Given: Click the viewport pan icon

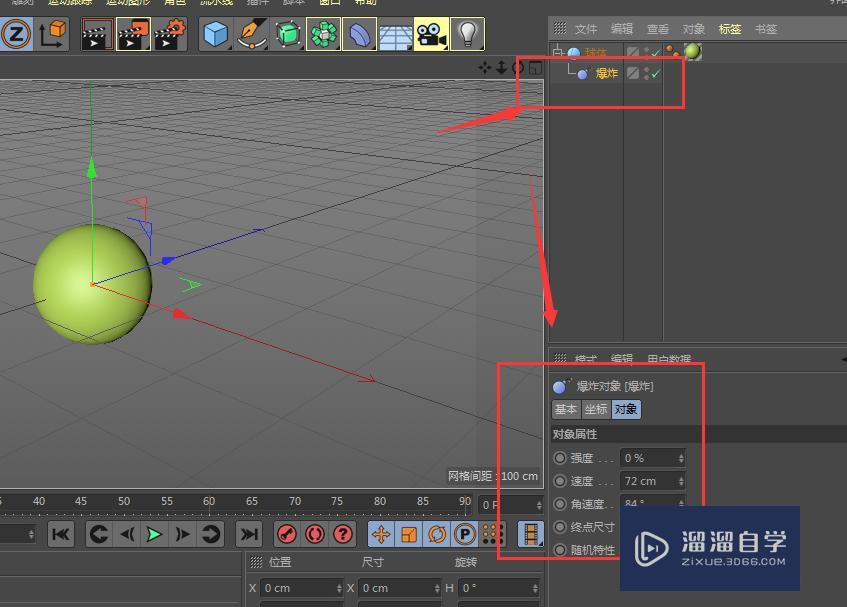Looking at the screenshot, I should (x=485, y=68).
